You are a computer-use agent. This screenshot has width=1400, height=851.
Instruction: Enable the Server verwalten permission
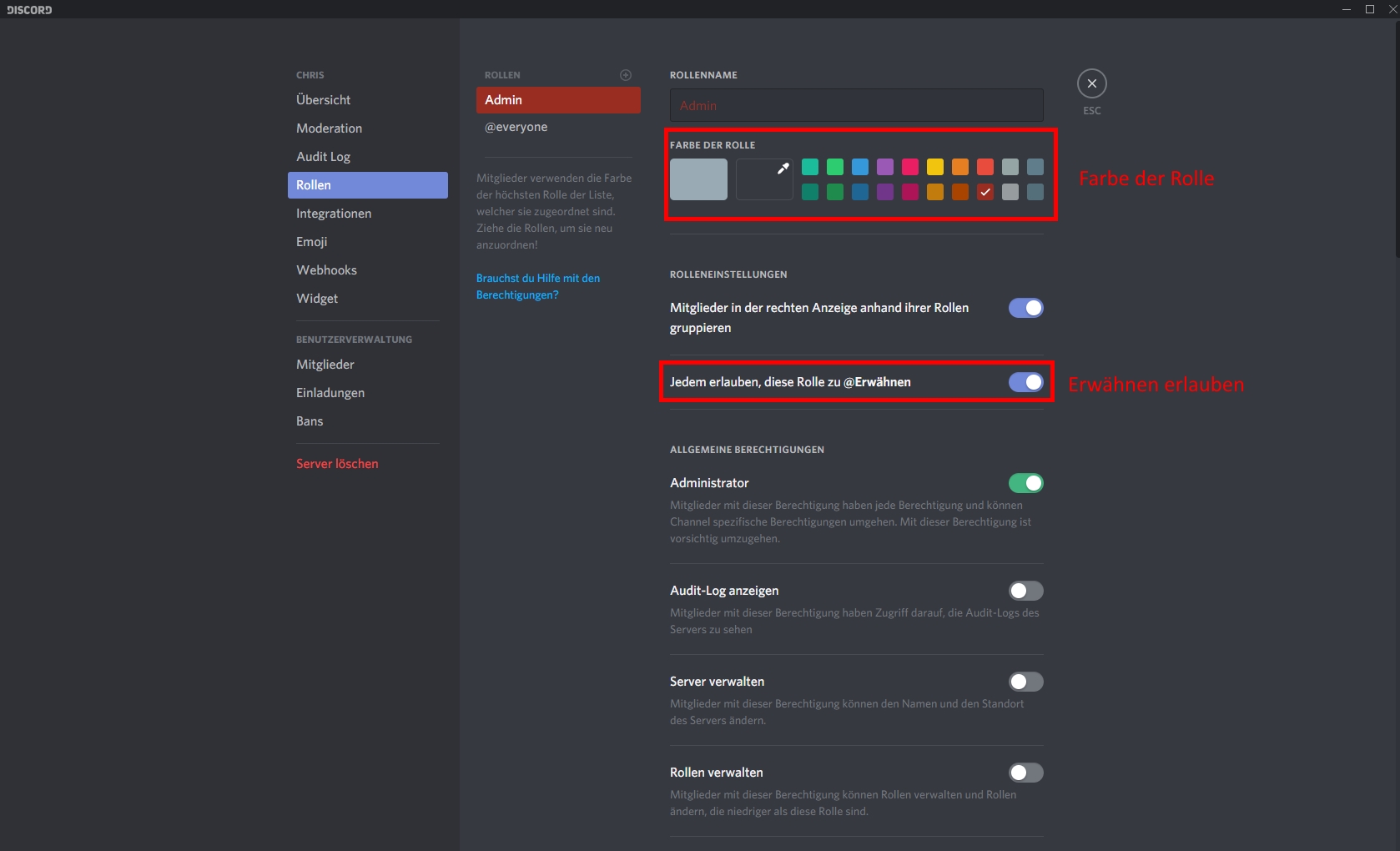[1025, 682]
